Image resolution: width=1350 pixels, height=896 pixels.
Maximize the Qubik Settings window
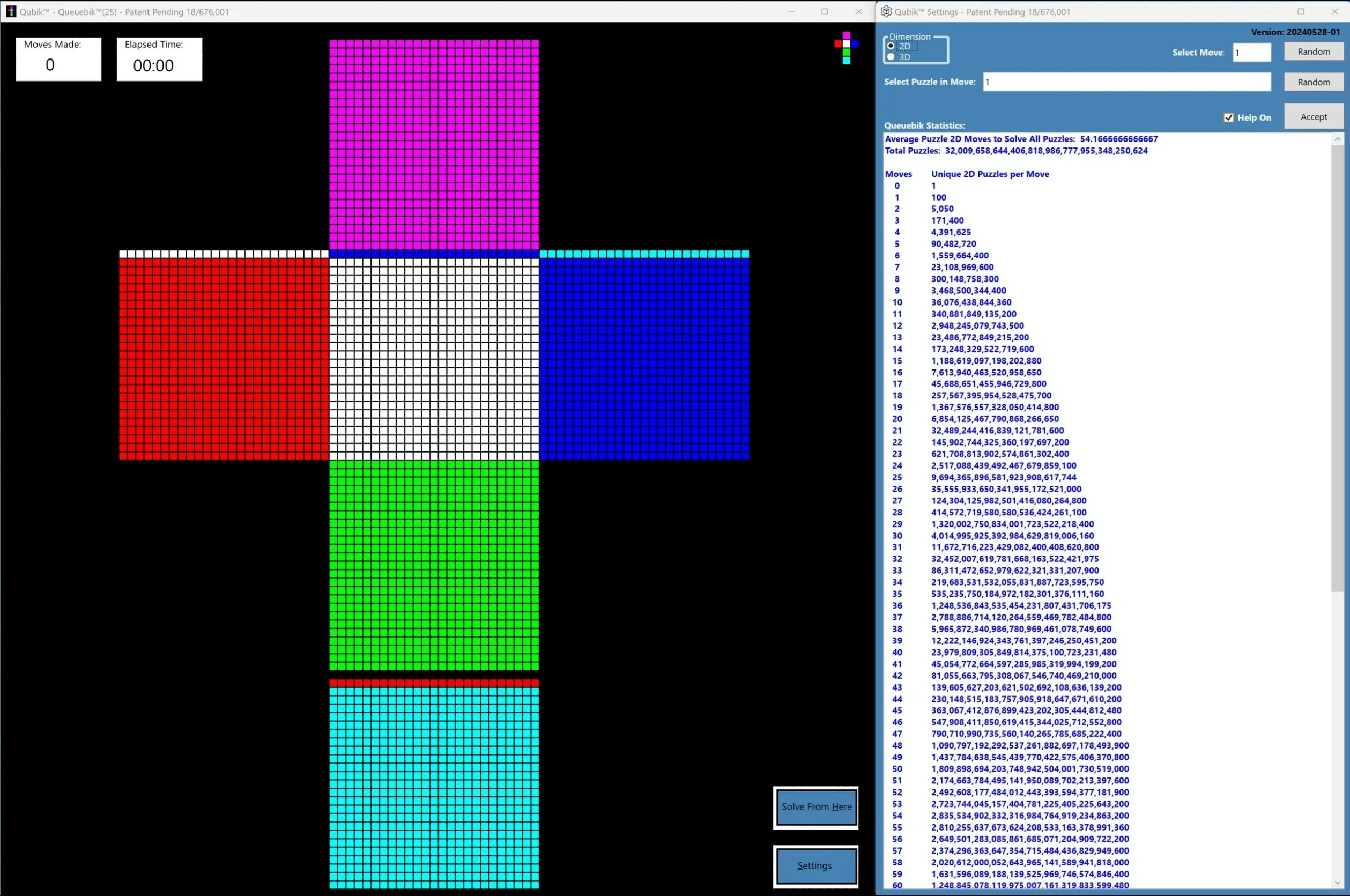tap(1301, 11)
